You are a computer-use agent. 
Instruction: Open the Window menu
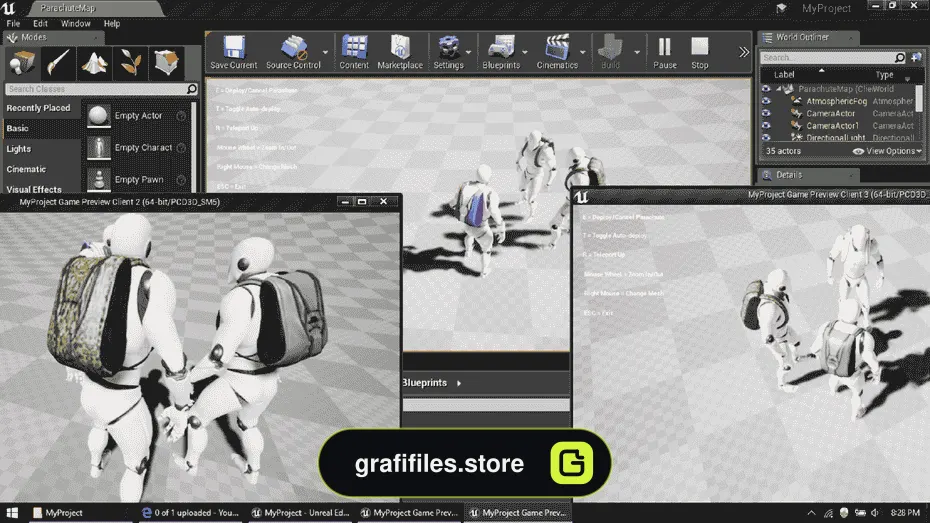click(x=75, y=24)
